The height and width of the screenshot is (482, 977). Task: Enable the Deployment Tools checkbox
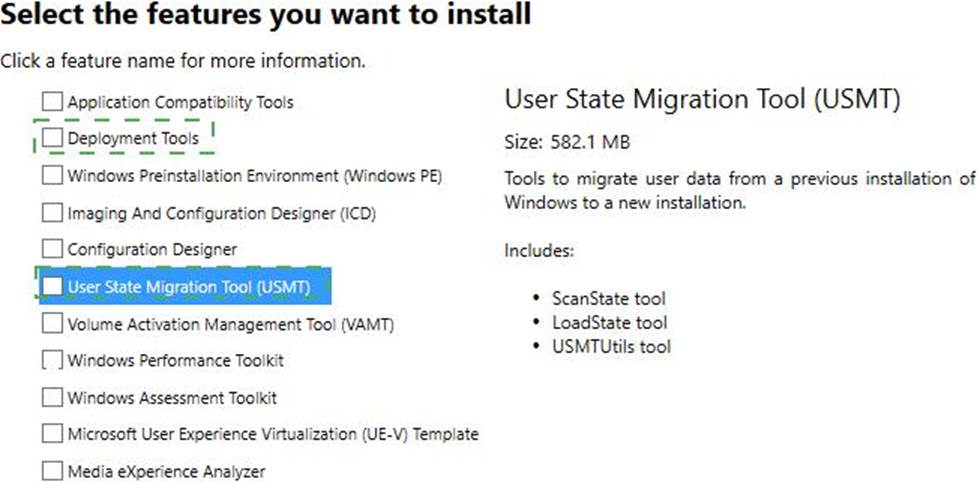(x=52, y=138)
